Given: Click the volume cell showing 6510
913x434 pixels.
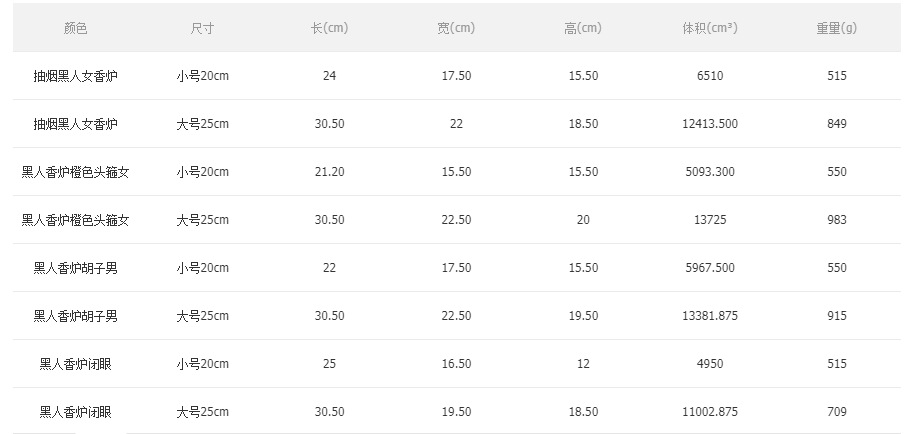Looking at the screenshot, I should pyautogui.click(x=710, y=76).
